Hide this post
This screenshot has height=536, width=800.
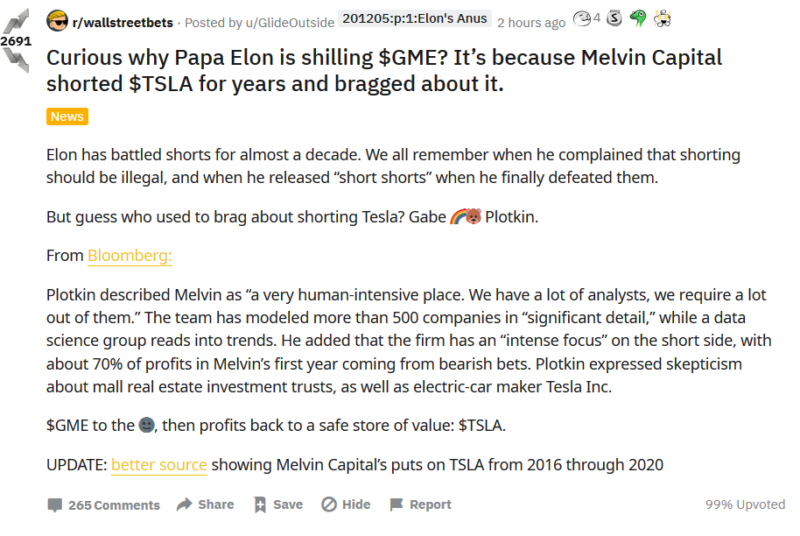tap(346, 505)
